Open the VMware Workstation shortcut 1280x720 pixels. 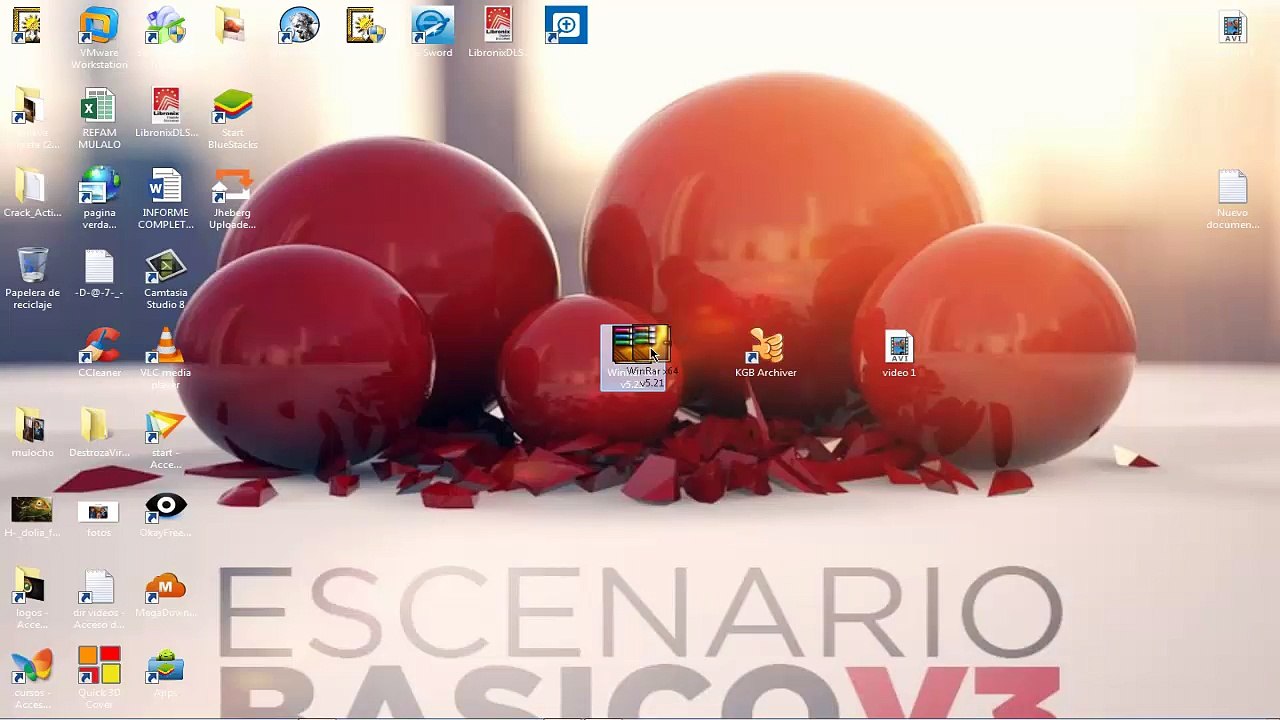click(x=99, y=38)
